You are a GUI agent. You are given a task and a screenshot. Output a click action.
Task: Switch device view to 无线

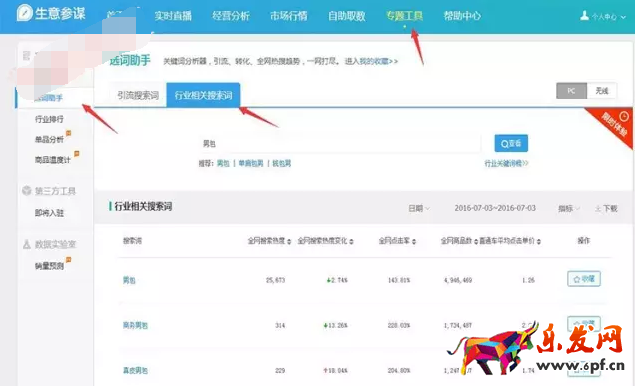click(602, 91)
